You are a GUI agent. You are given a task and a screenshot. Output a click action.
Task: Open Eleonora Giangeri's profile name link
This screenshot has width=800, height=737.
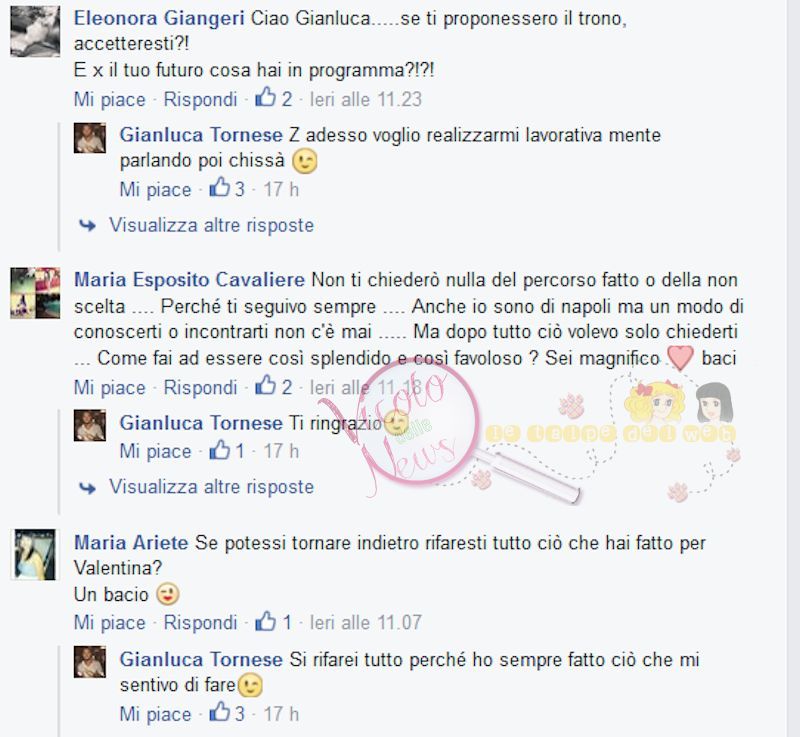tap(159, 18)
